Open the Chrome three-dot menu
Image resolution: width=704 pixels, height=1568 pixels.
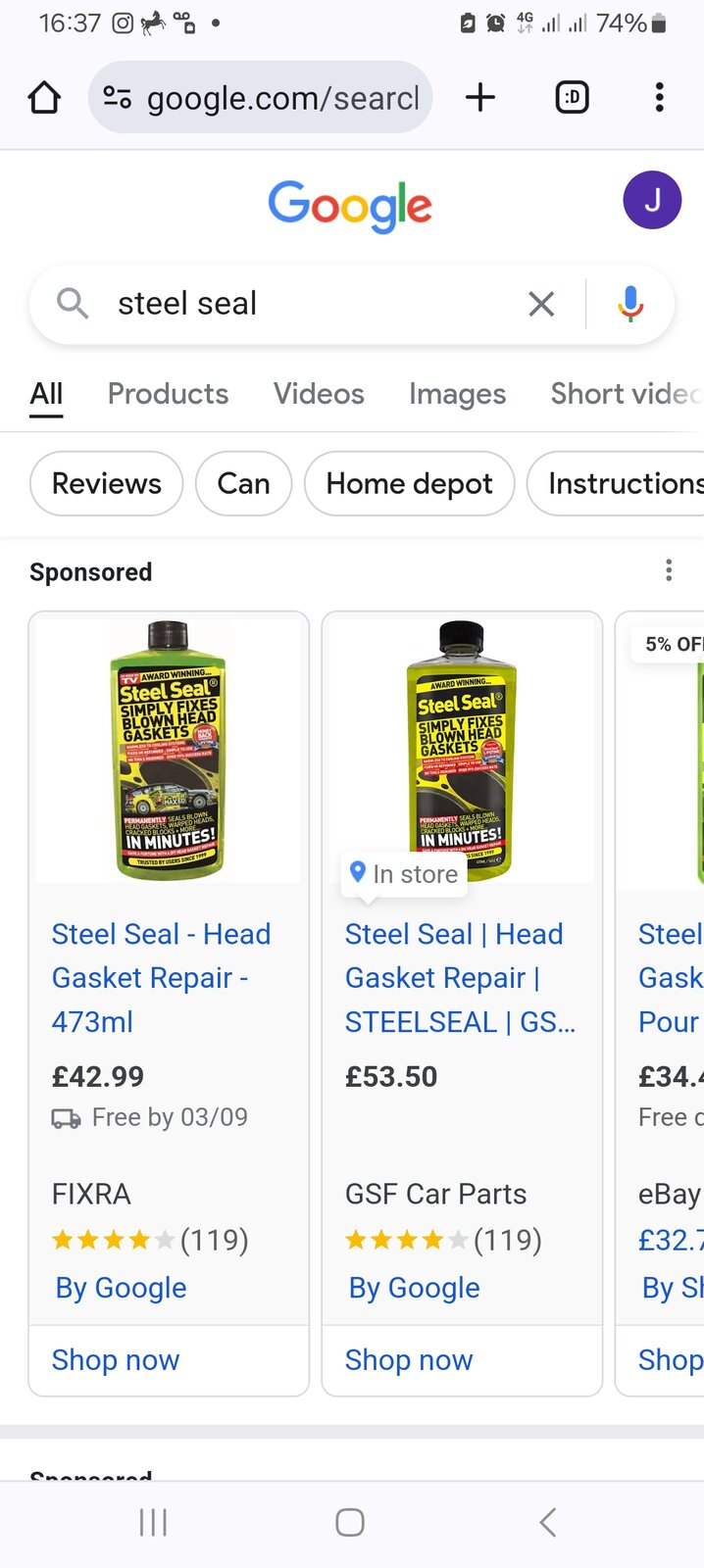tap(659, 98)
